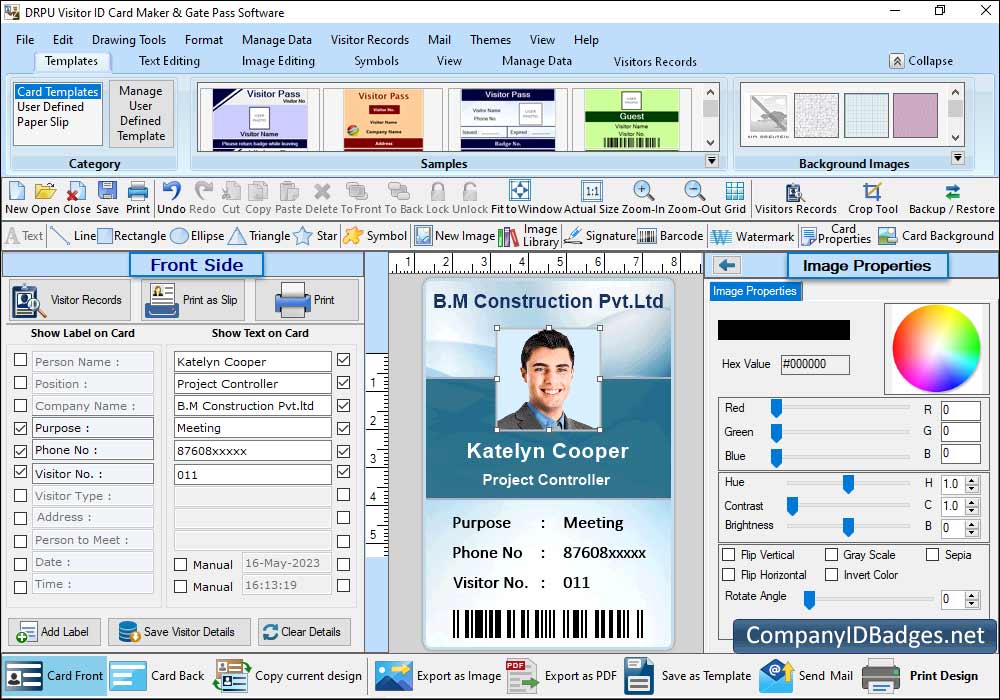Increase Hue value with stepper up arrow
Screen dimensions: 1000x700
(x=972, y=480)
